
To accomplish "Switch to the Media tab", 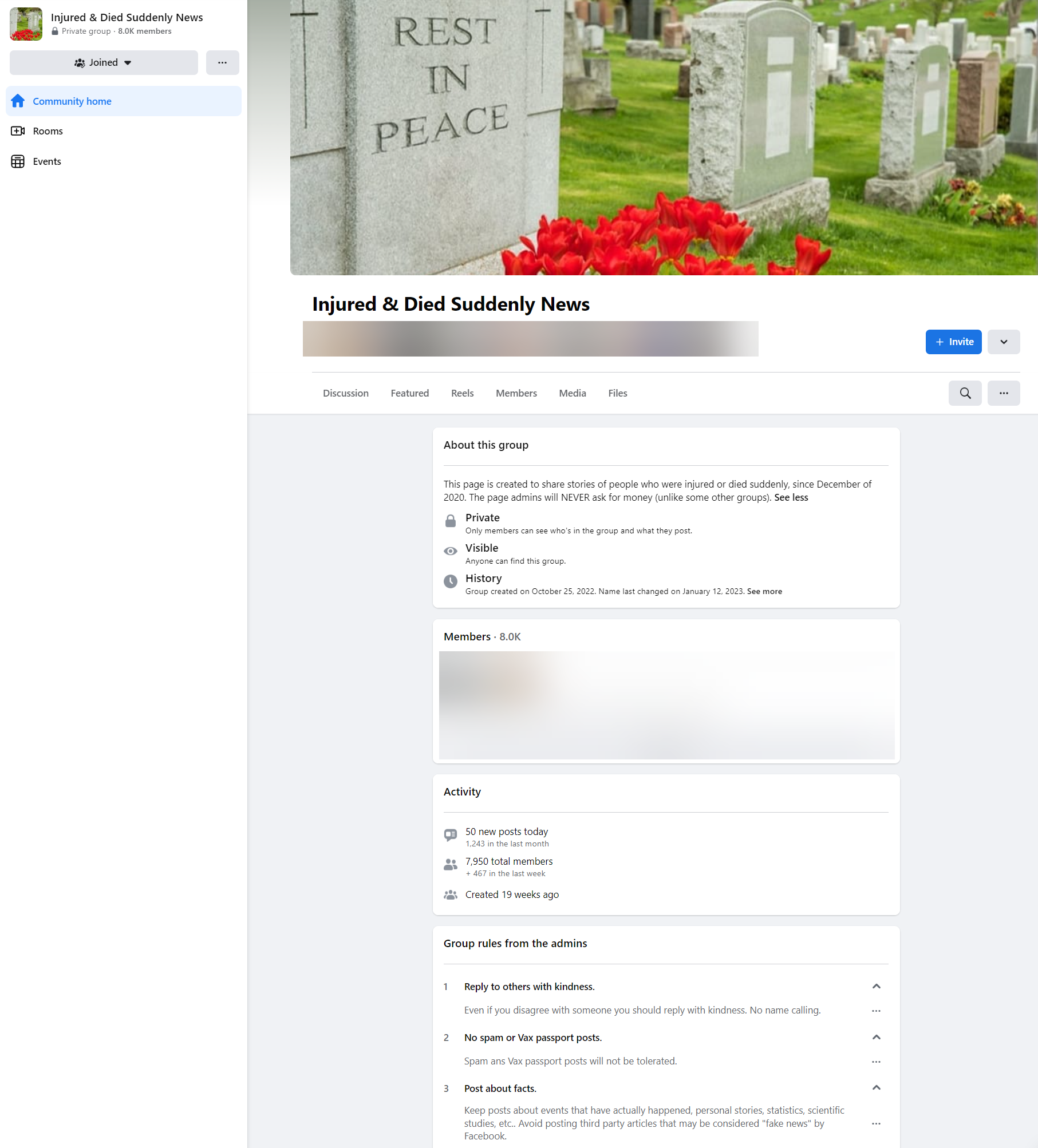I will [x=572, y=393].
